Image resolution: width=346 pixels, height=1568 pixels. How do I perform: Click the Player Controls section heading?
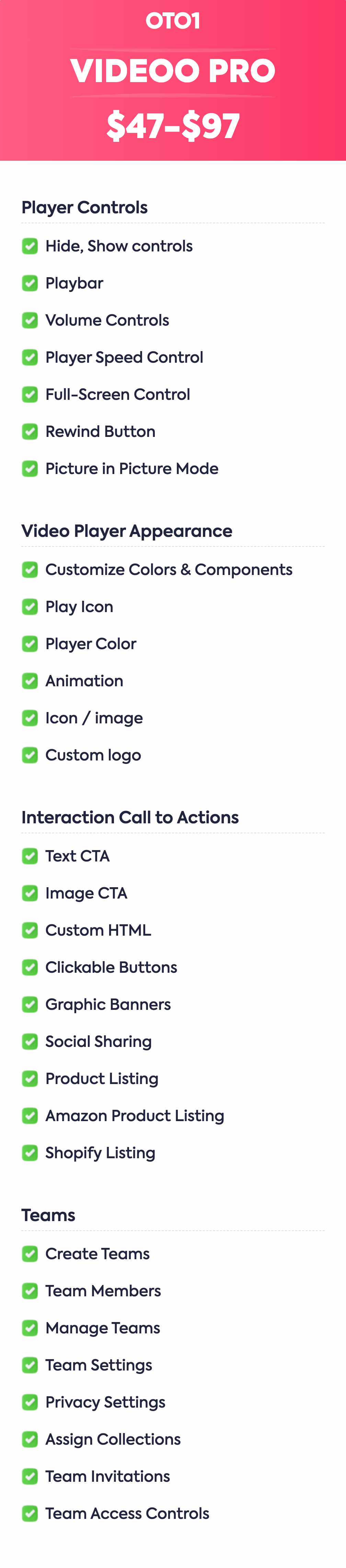(84, 207)
